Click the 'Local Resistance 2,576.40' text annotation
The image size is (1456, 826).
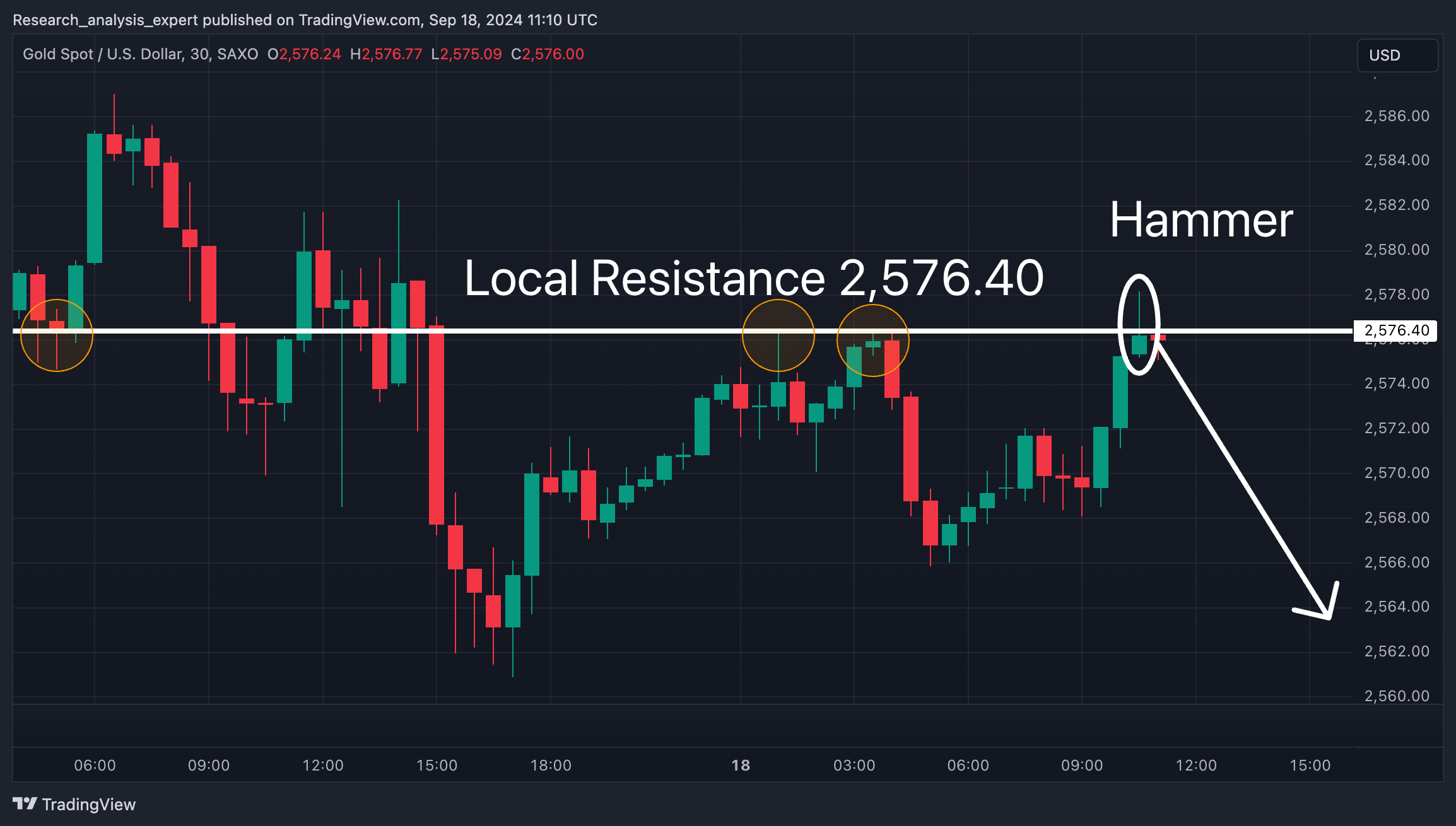pos(754,277)
